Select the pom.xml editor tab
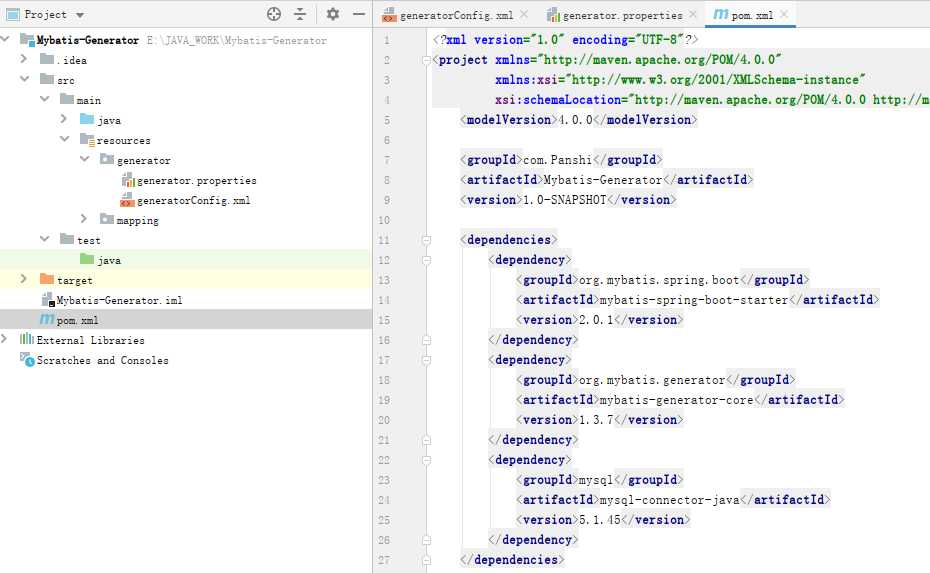This screenshot has width=930, height=573. click(x=752, y=15)
